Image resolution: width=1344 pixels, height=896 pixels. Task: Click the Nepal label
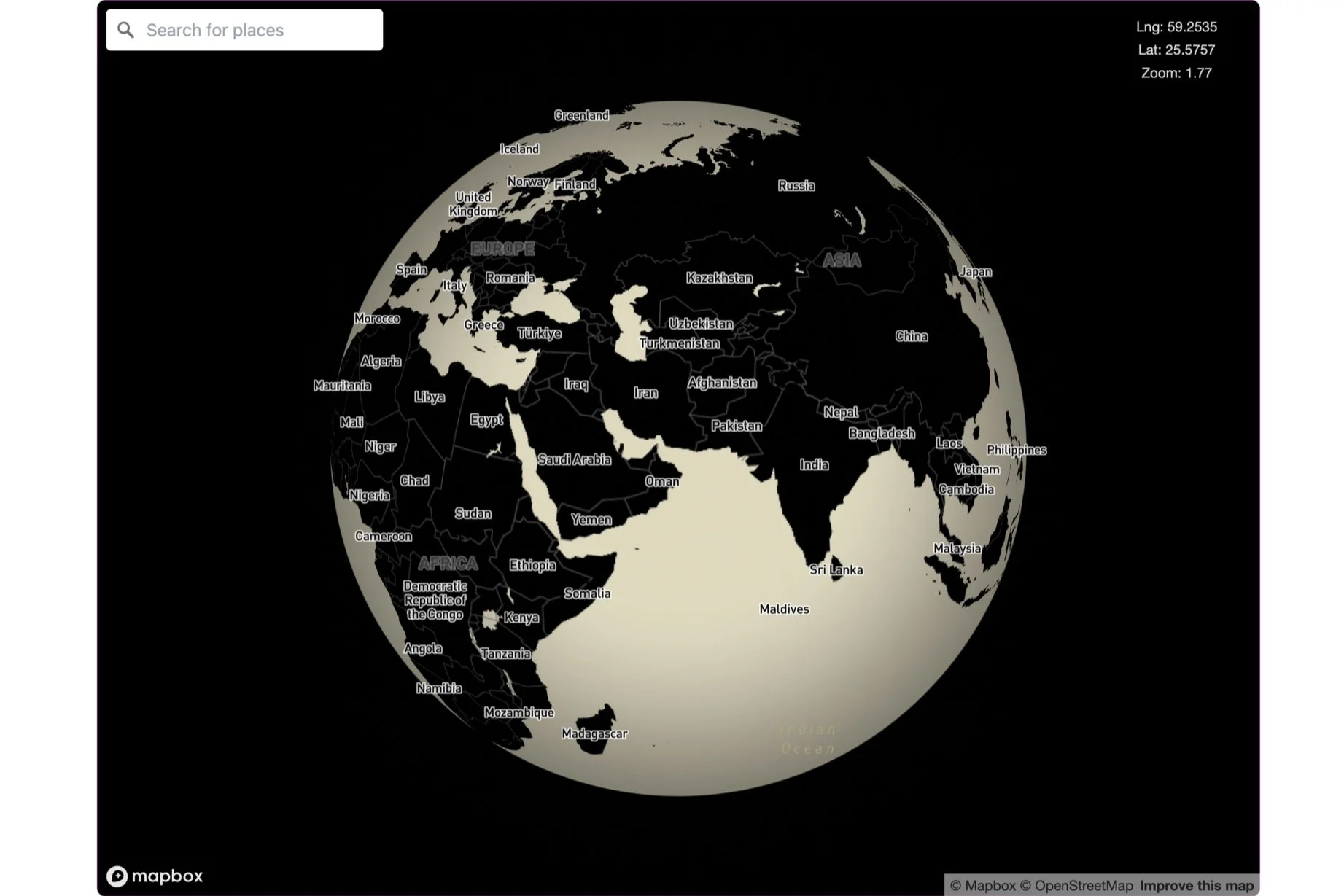pyautogui.click(x=840, y=412)
